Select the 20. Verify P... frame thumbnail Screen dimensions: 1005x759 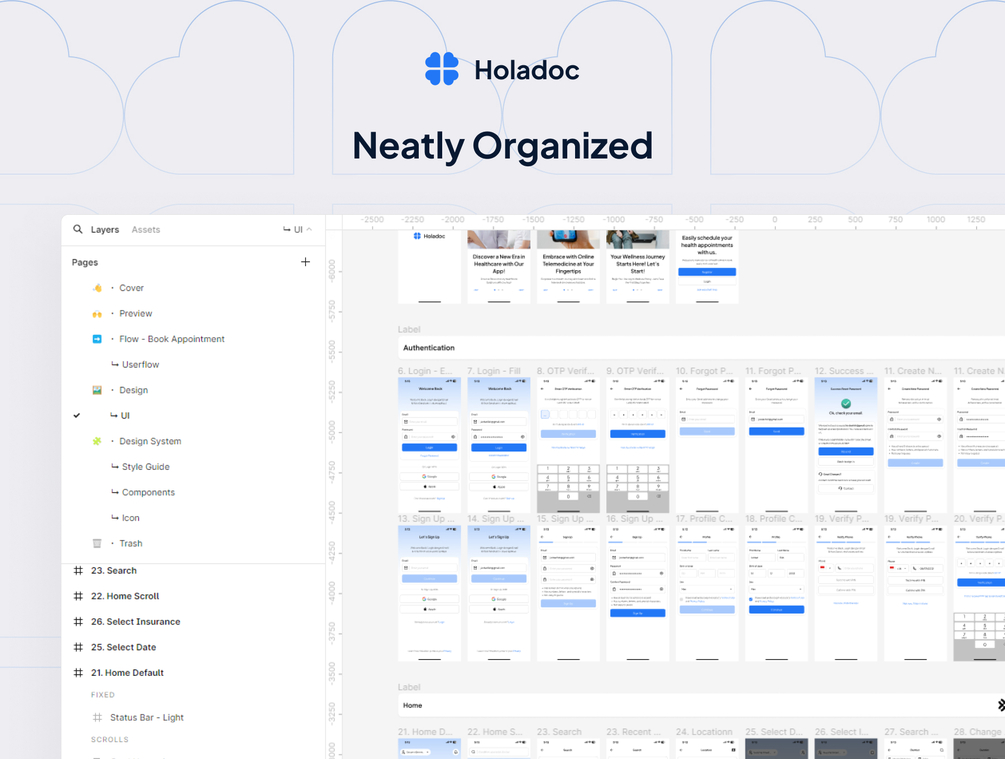pyautogui.click(x=979, y=593)
